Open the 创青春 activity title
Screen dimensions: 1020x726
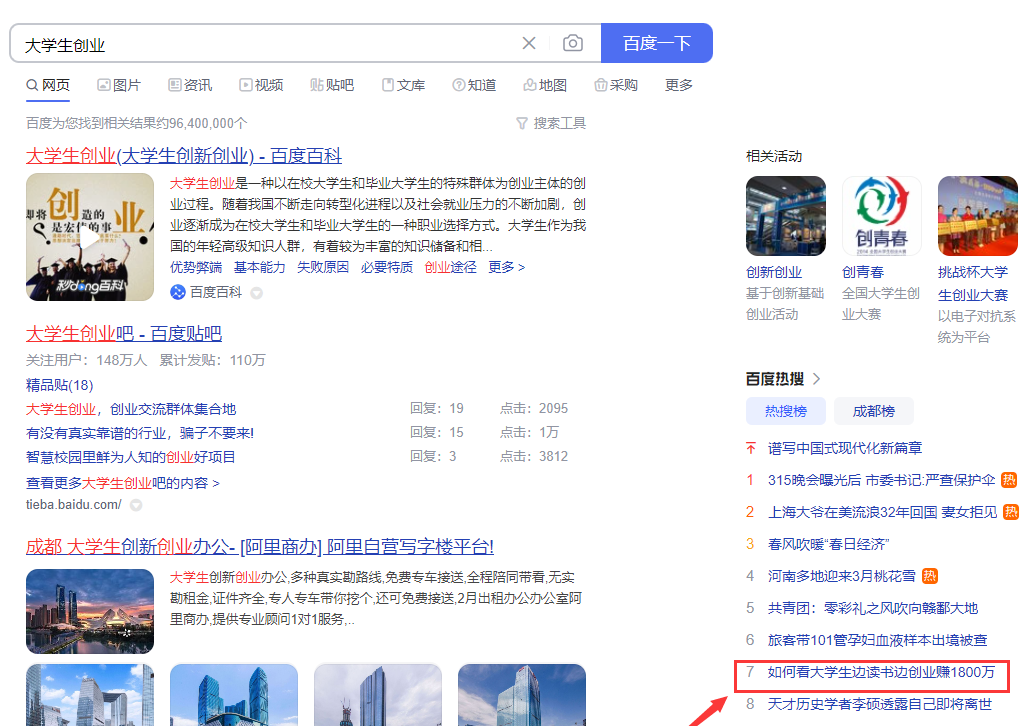[863, 272]
